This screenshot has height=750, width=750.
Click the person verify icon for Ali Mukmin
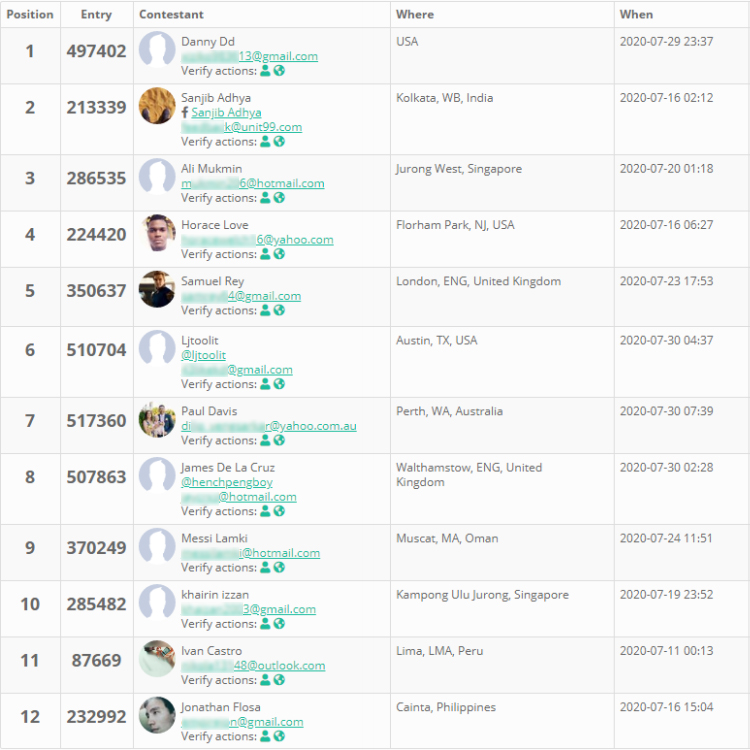coord(265,198)
